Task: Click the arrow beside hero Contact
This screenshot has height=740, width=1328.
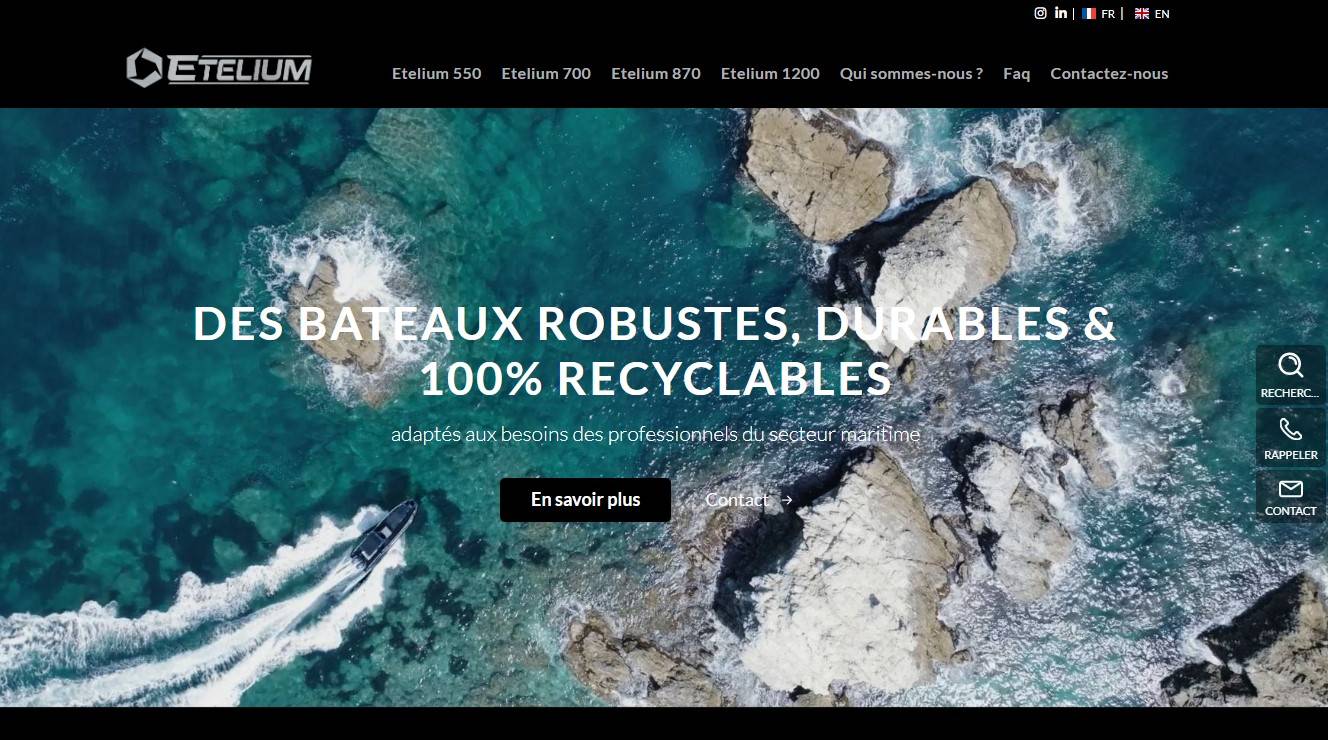Action: [x=787, y=500]
